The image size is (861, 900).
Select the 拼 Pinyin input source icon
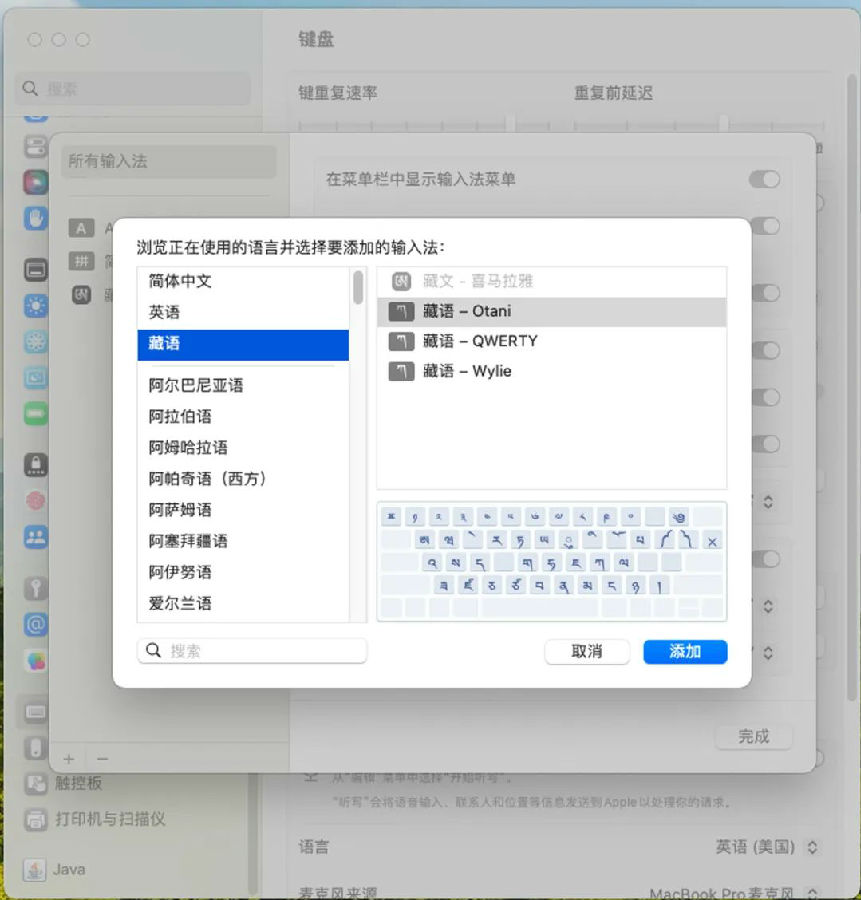[82, 262]
